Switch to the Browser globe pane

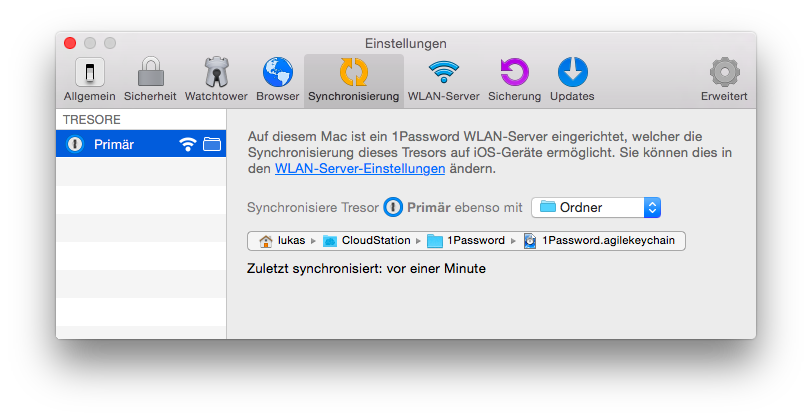278,79
